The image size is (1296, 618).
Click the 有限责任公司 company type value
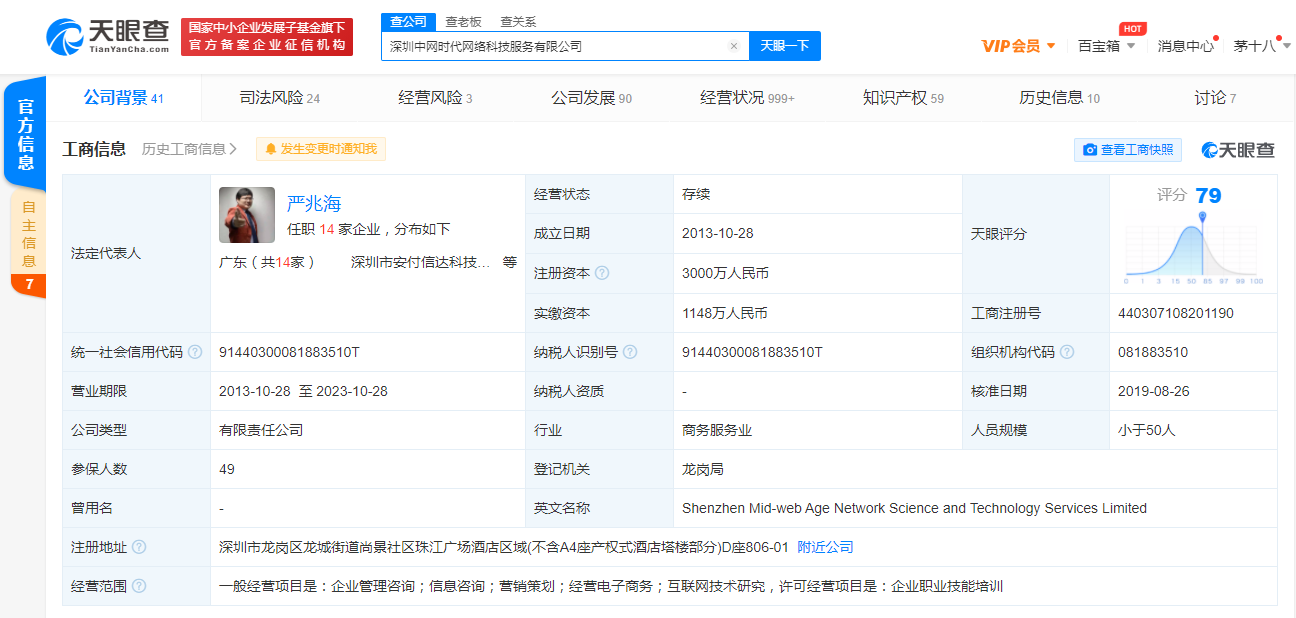point(261,430)
